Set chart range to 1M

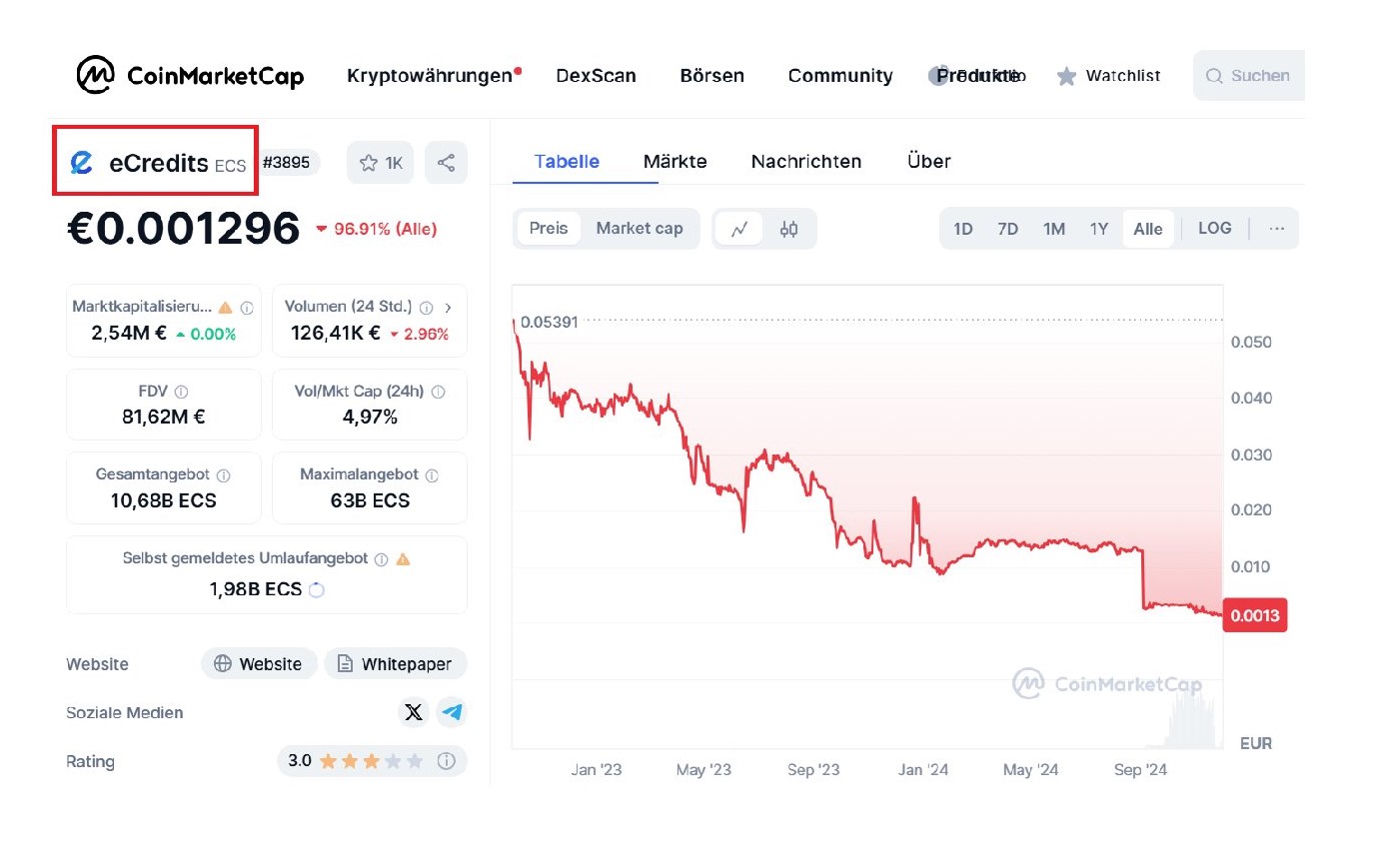[1054, 229]
